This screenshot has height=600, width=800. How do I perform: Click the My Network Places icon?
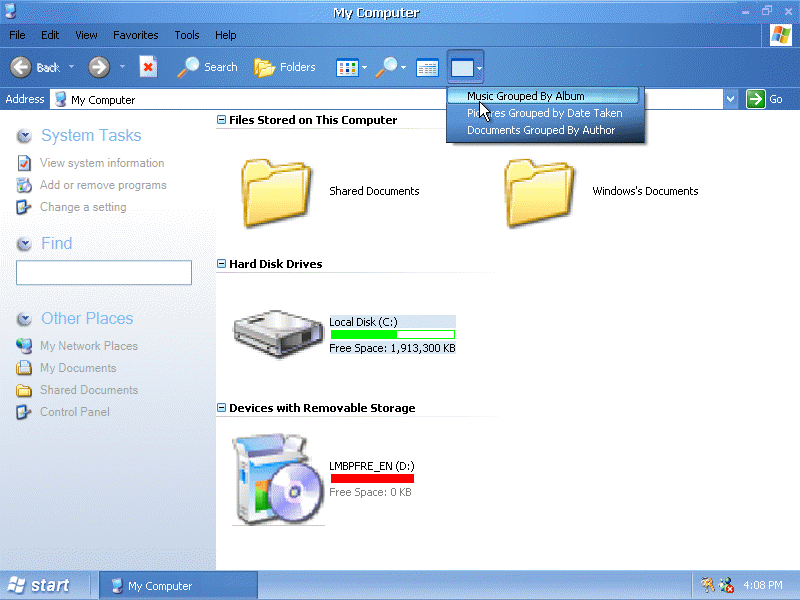click(23, 346)
